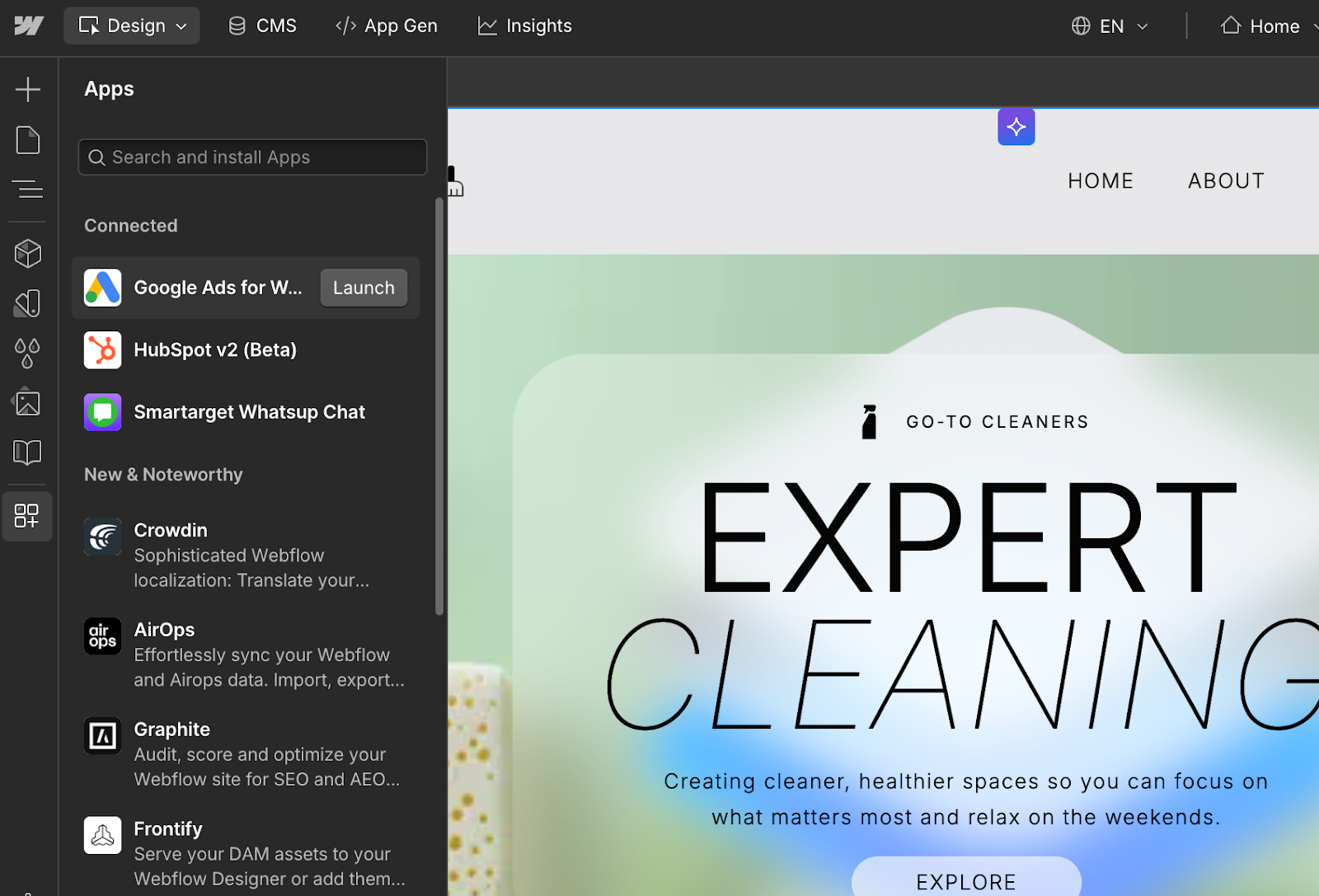Open the Navigator panel icon

(28, 190)
